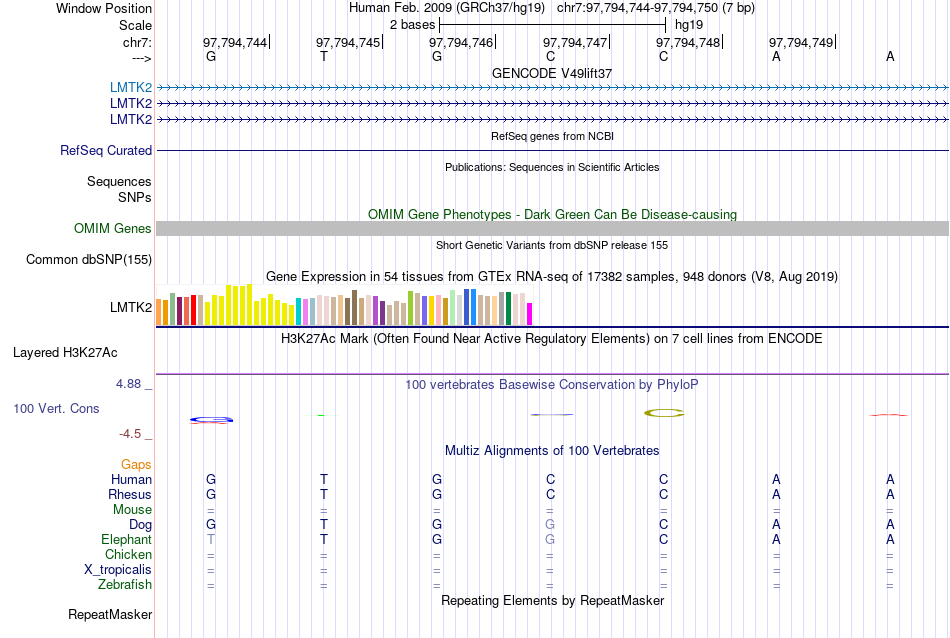Click 'Publications: Sequences in Scientific Articles' title
The width and height of the screenshot is (950, 638).
tap(552, 167)
